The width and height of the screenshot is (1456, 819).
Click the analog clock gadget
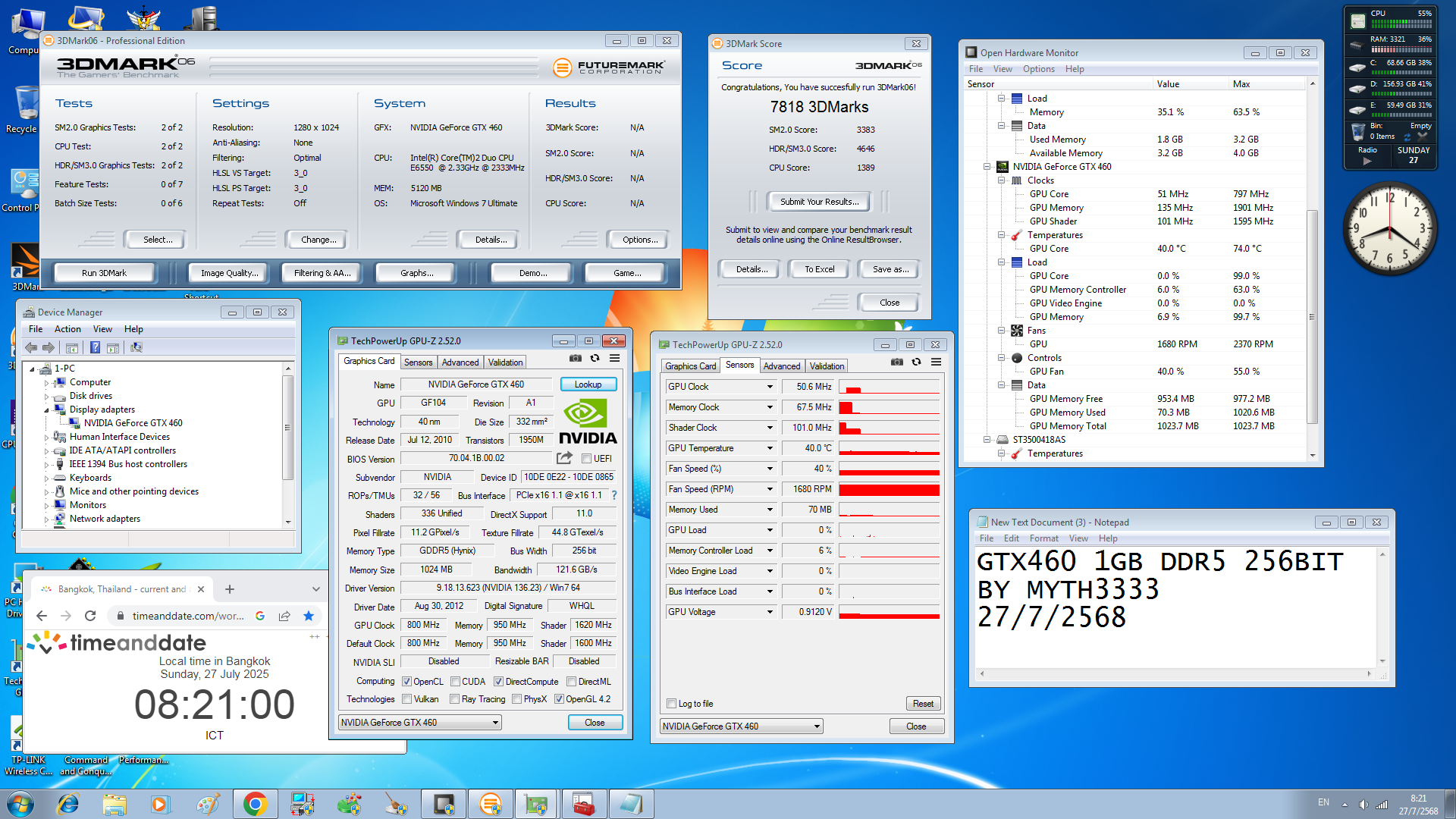(1390, 228)
